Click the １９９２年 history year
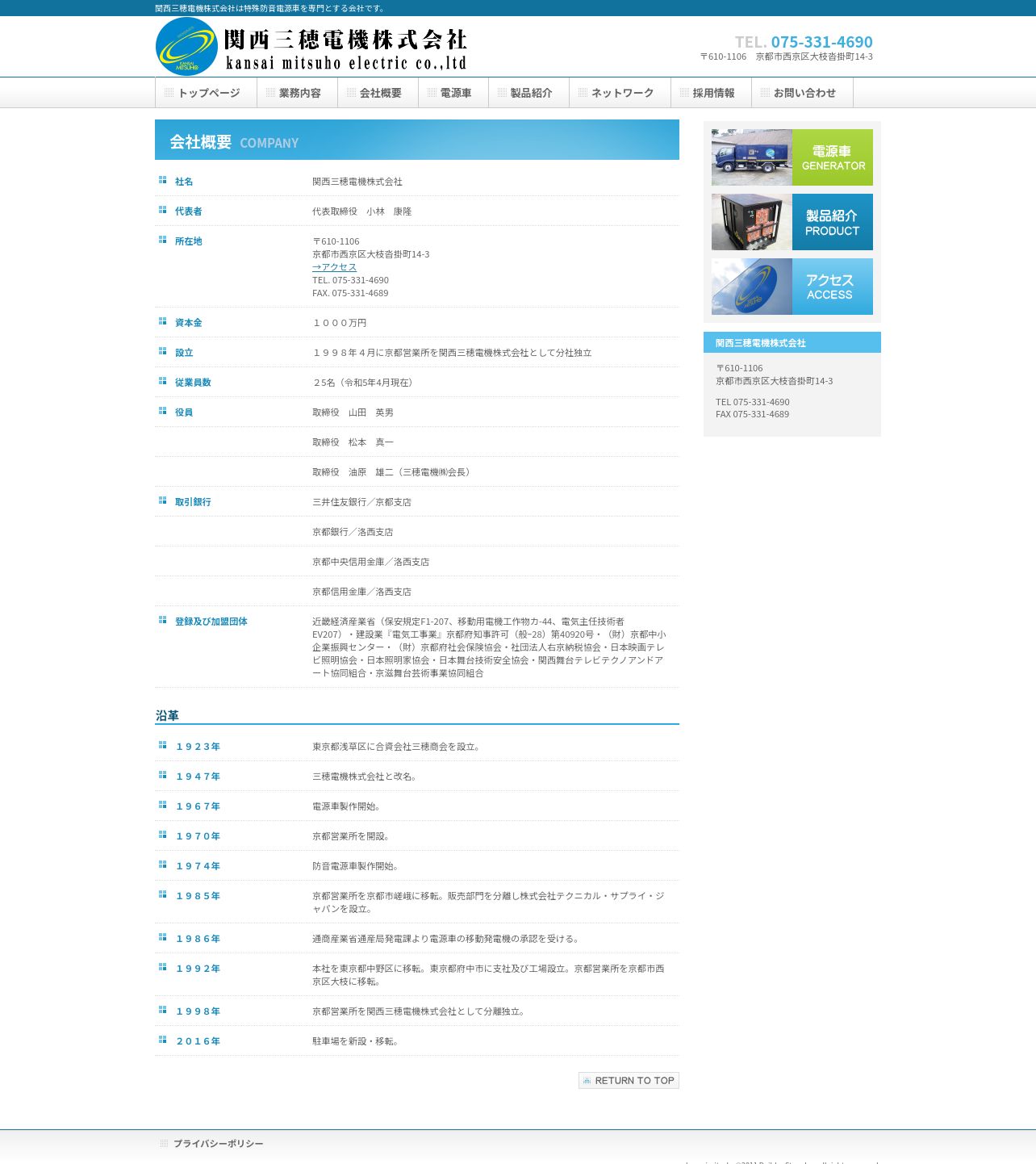The height and width of the screenshot is (1164, 1036). tap(198, 969)
